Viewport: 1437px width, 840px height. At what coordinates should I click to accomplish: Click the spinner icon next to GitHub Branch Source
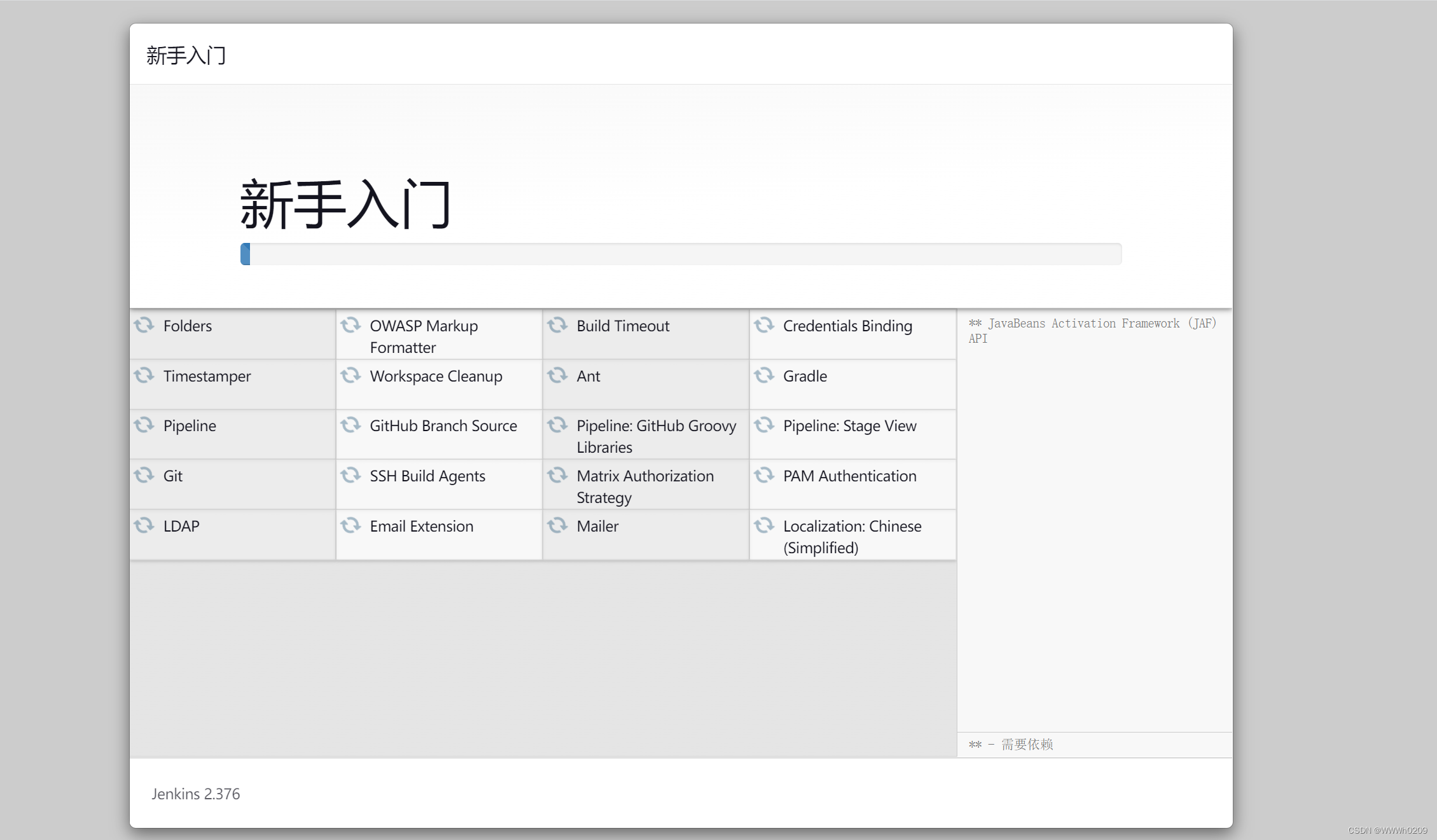click(x=351, y=425)
